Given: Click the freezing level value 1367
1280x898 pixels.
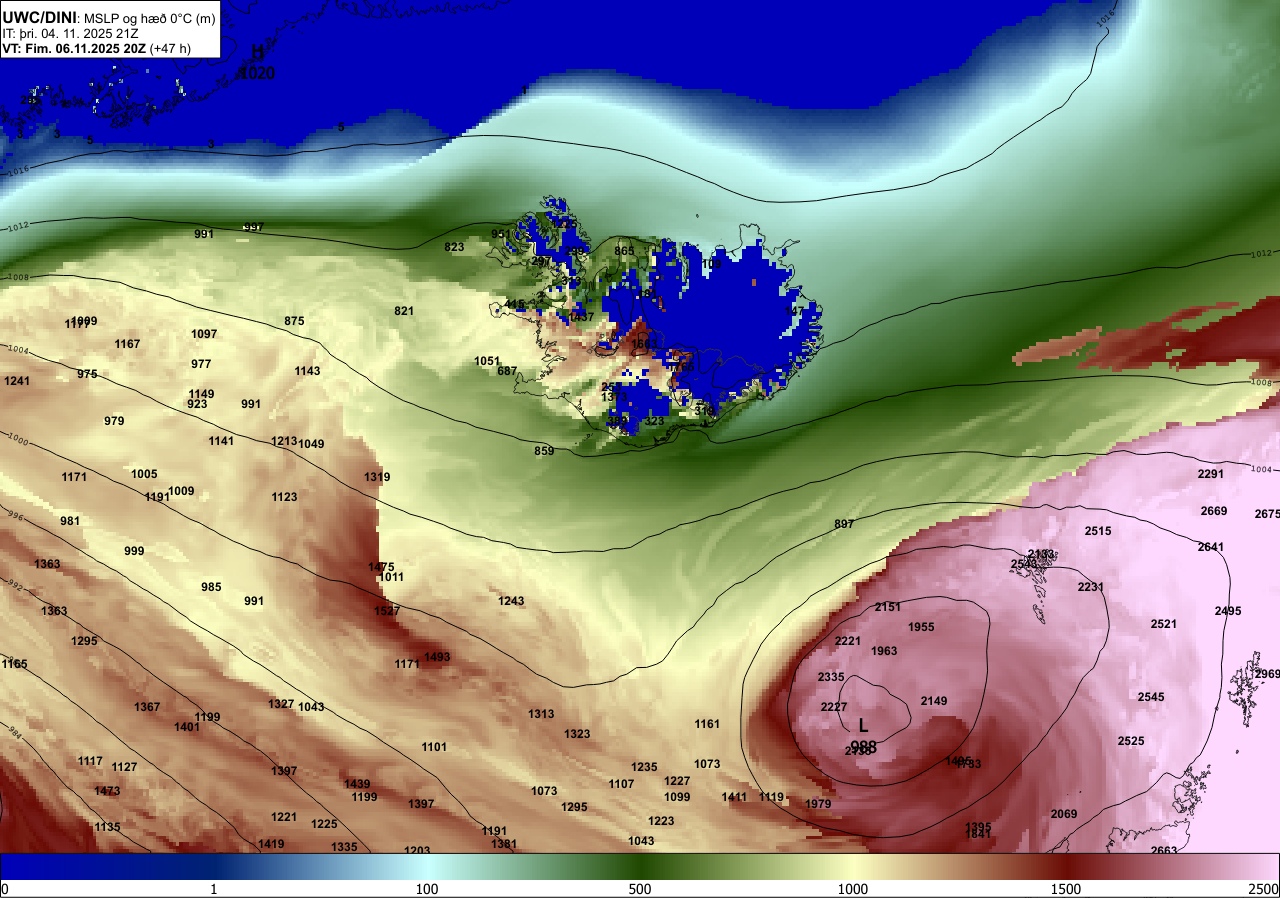Looking at the screenshot, I should (x=147, y=707).
